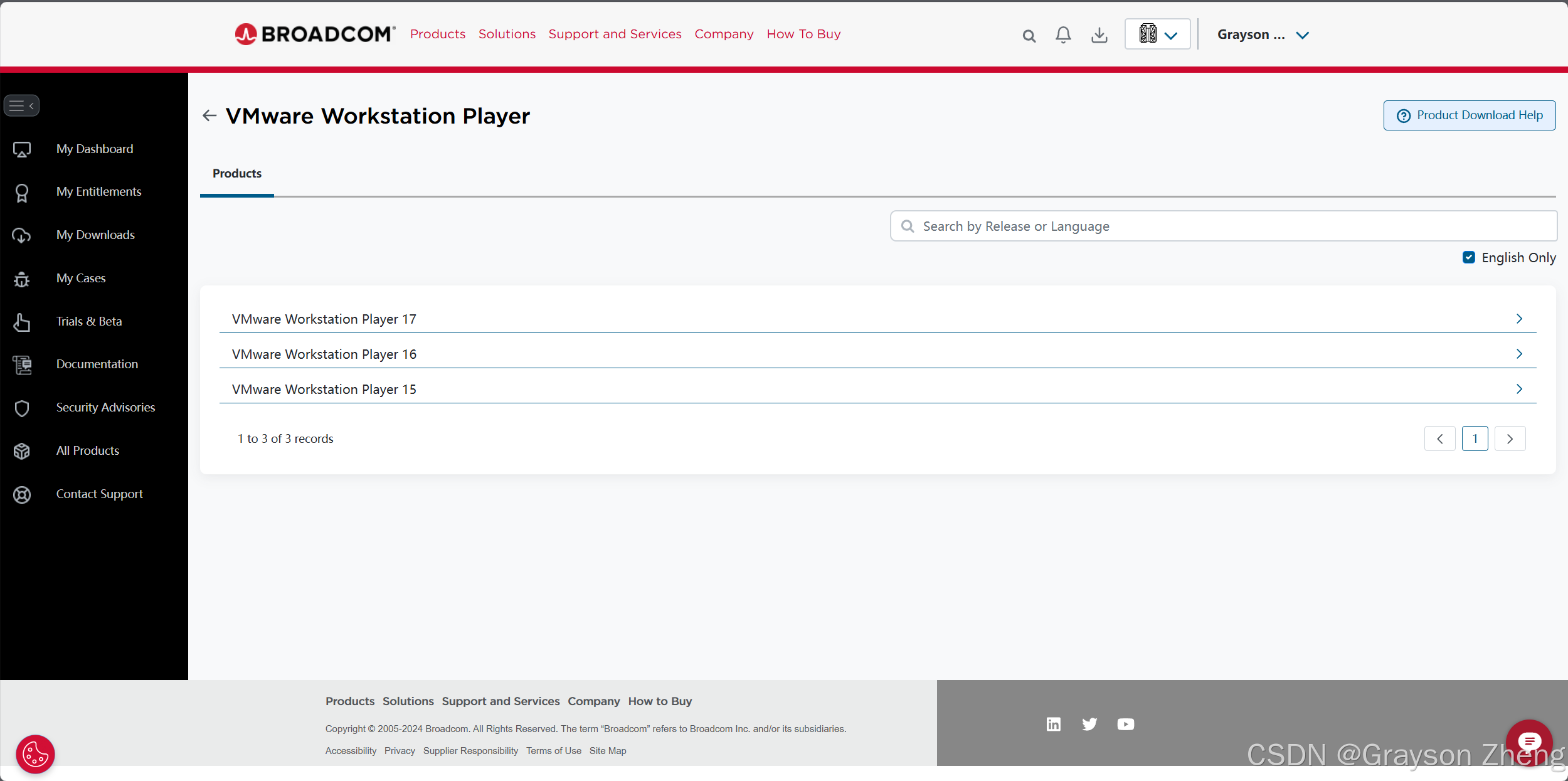
Task: Click the Product Download Help button
Action: 1469,115
